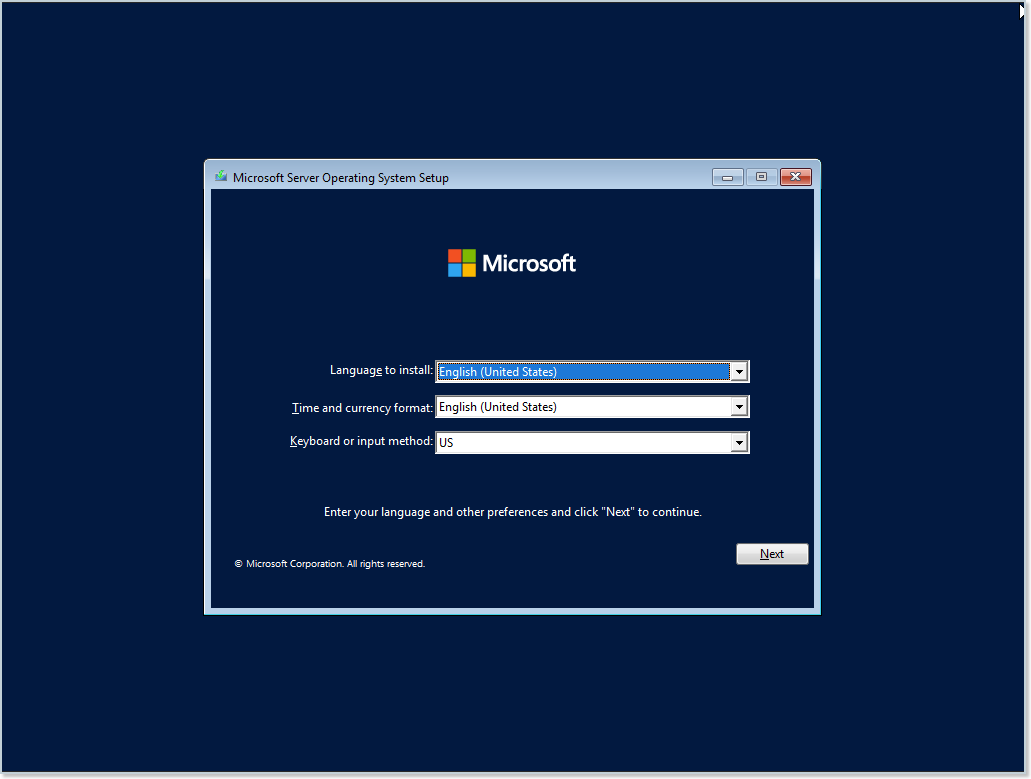The width and height of the screenshot is (1031, 779).
Task: Click the US keyboard input method field
Action: (592, 443)
